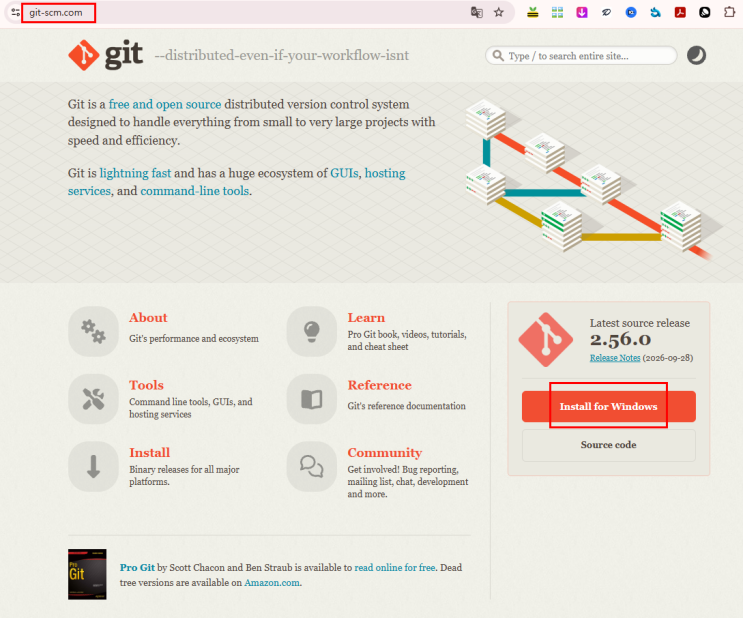743x618 pixels.
Task: Click the Latest source release label
Action: pyautogui.click(x=640, y=323)
